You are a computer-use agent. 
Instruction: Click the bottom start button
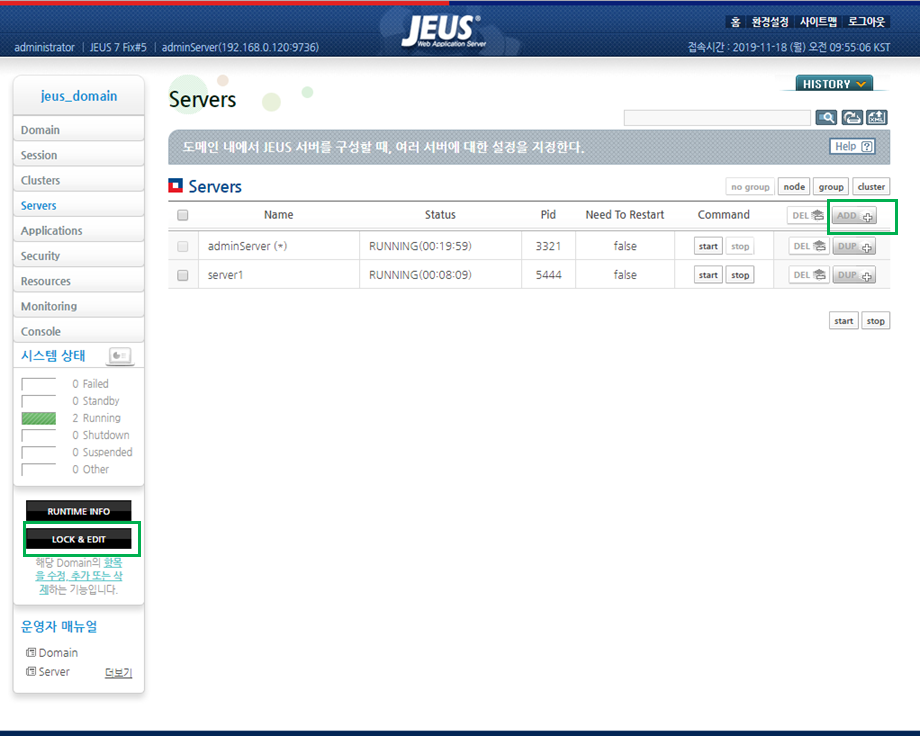click(844, 321)
